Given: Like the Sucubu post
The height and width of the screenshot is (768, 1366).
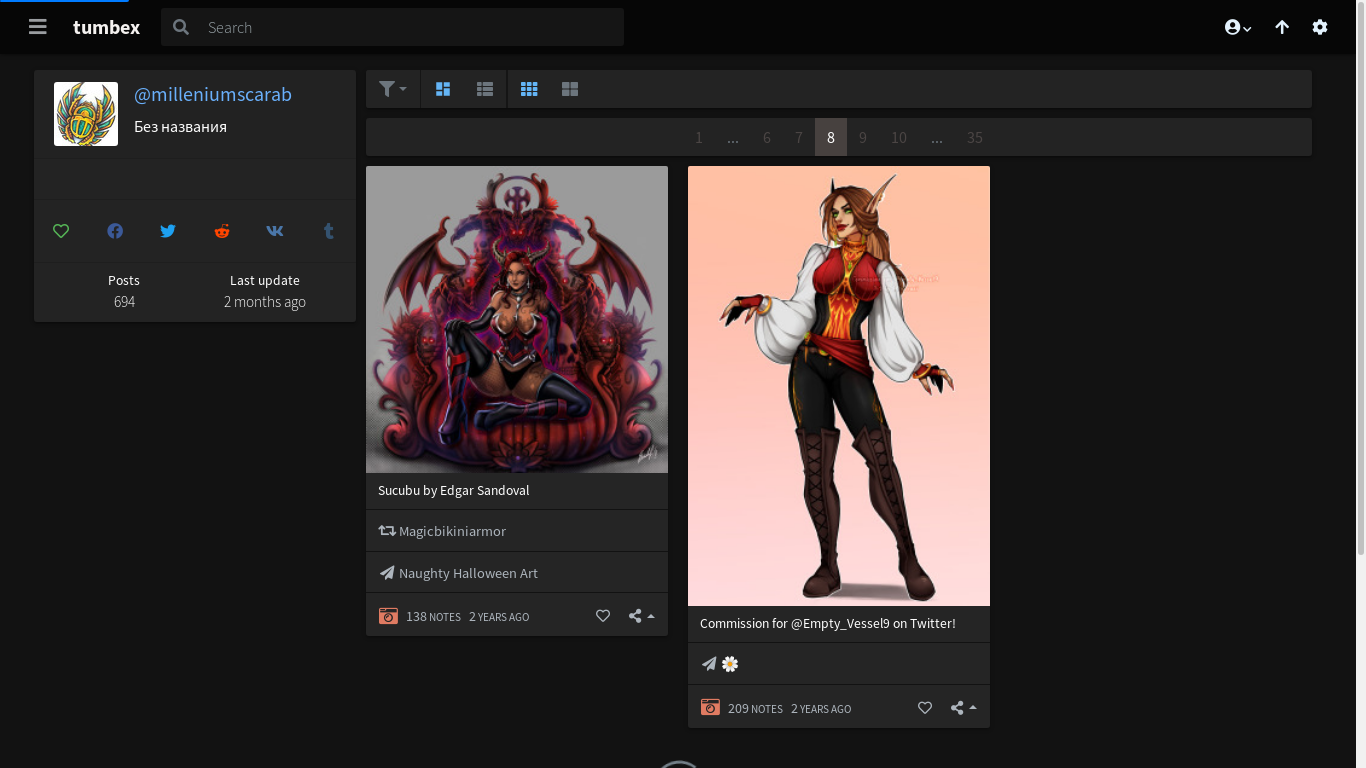Looking at the screenshot, I should [603, 616].
